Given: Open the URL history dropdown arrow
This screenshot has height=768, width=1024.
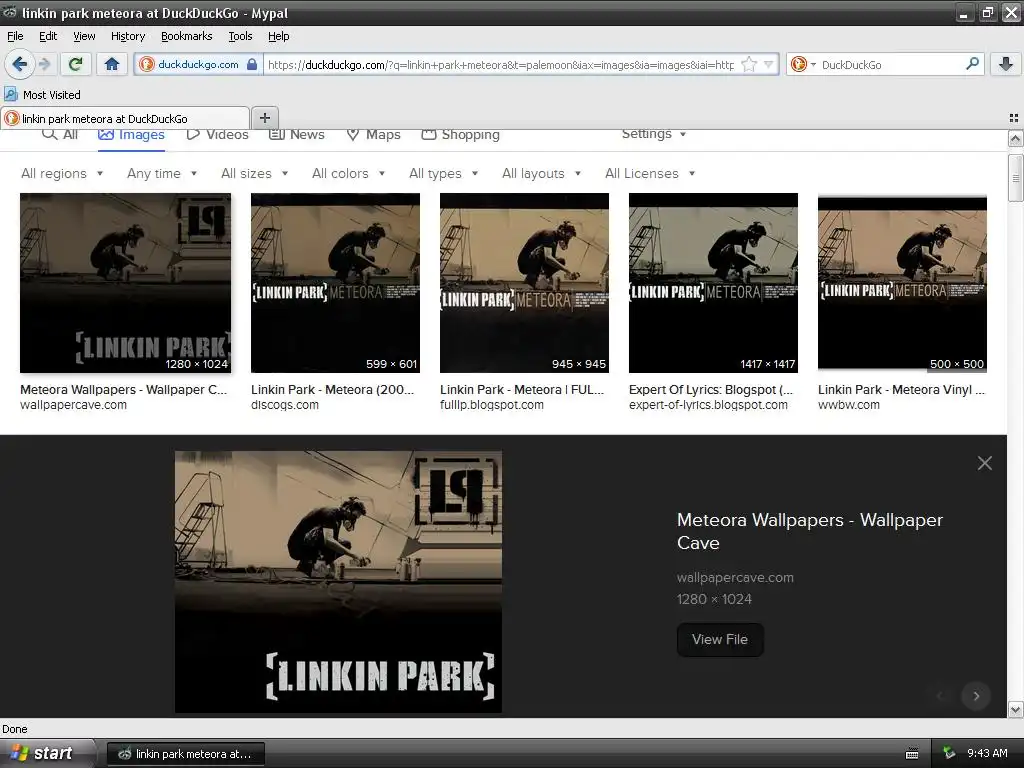Looking at the screenshot, I should tap(769, 64).
